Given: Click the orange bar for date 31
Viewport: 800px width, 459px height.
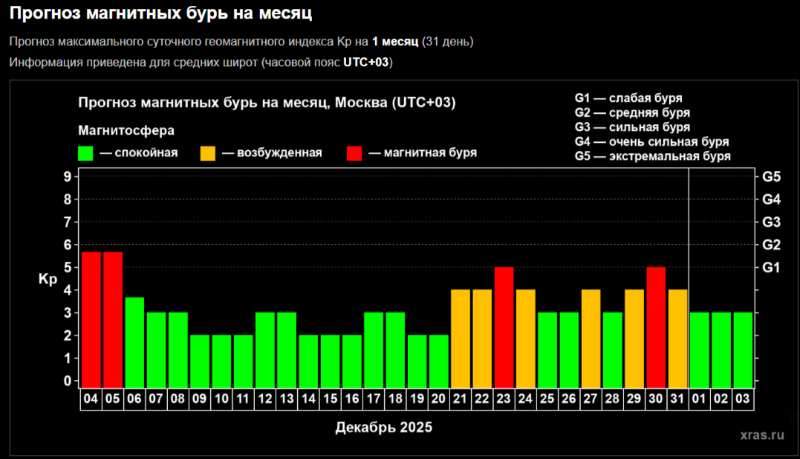Looking at the screenshot, I should [x=678, y=339].
